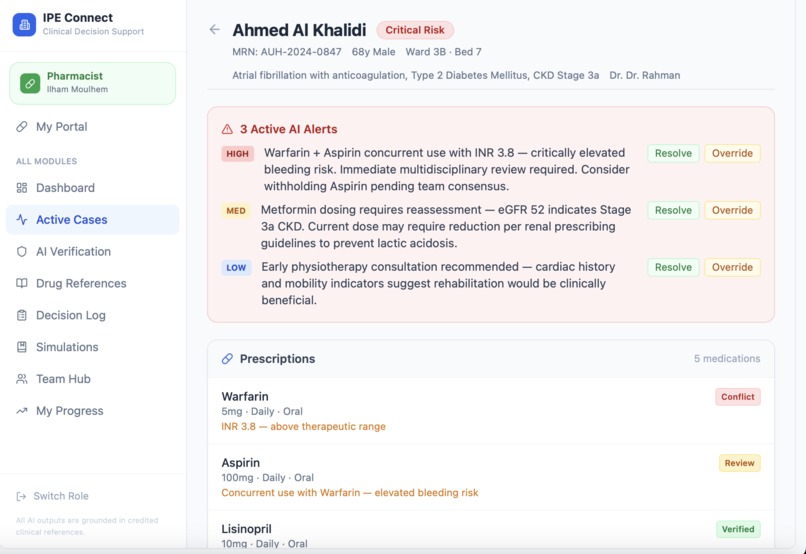Click the ALL MODULES section label

click(x=46, y=161)
